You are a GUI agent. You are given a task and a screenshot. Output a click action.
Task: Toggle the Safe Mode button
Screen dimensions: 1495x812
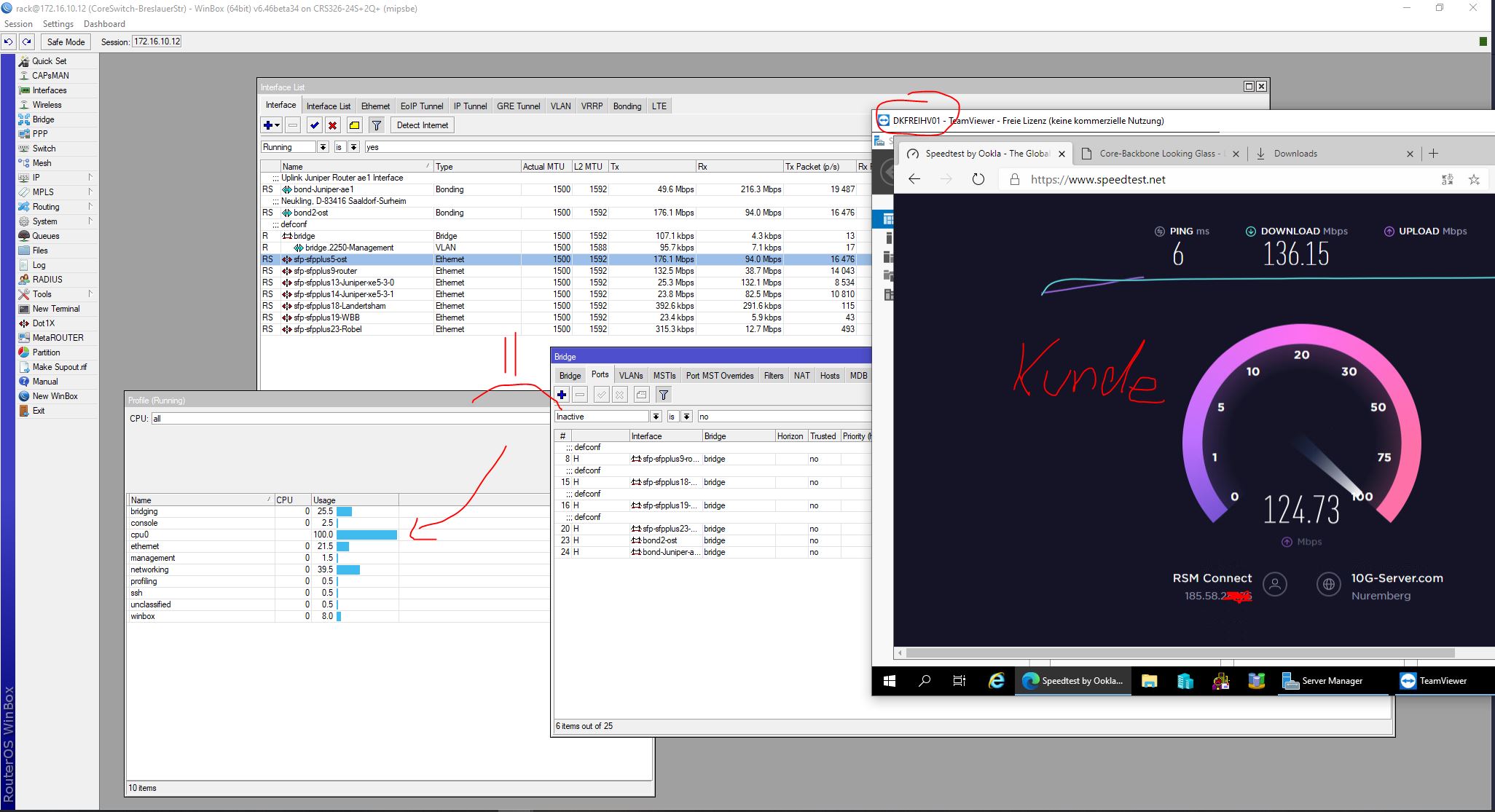(66, 42)
